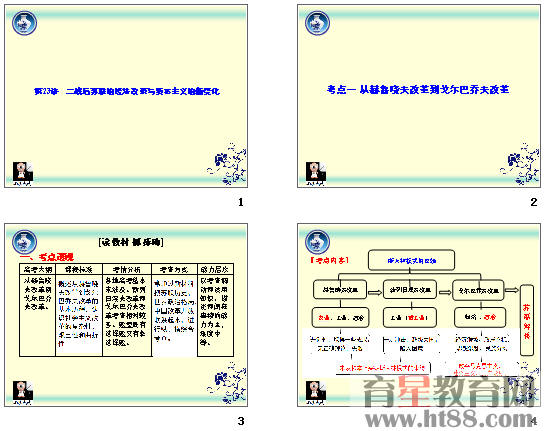Image resolution: width=550 pixels, height=431 pixels.
Task: Click the portrait image at slide 2's bottom
Action: 316,173
